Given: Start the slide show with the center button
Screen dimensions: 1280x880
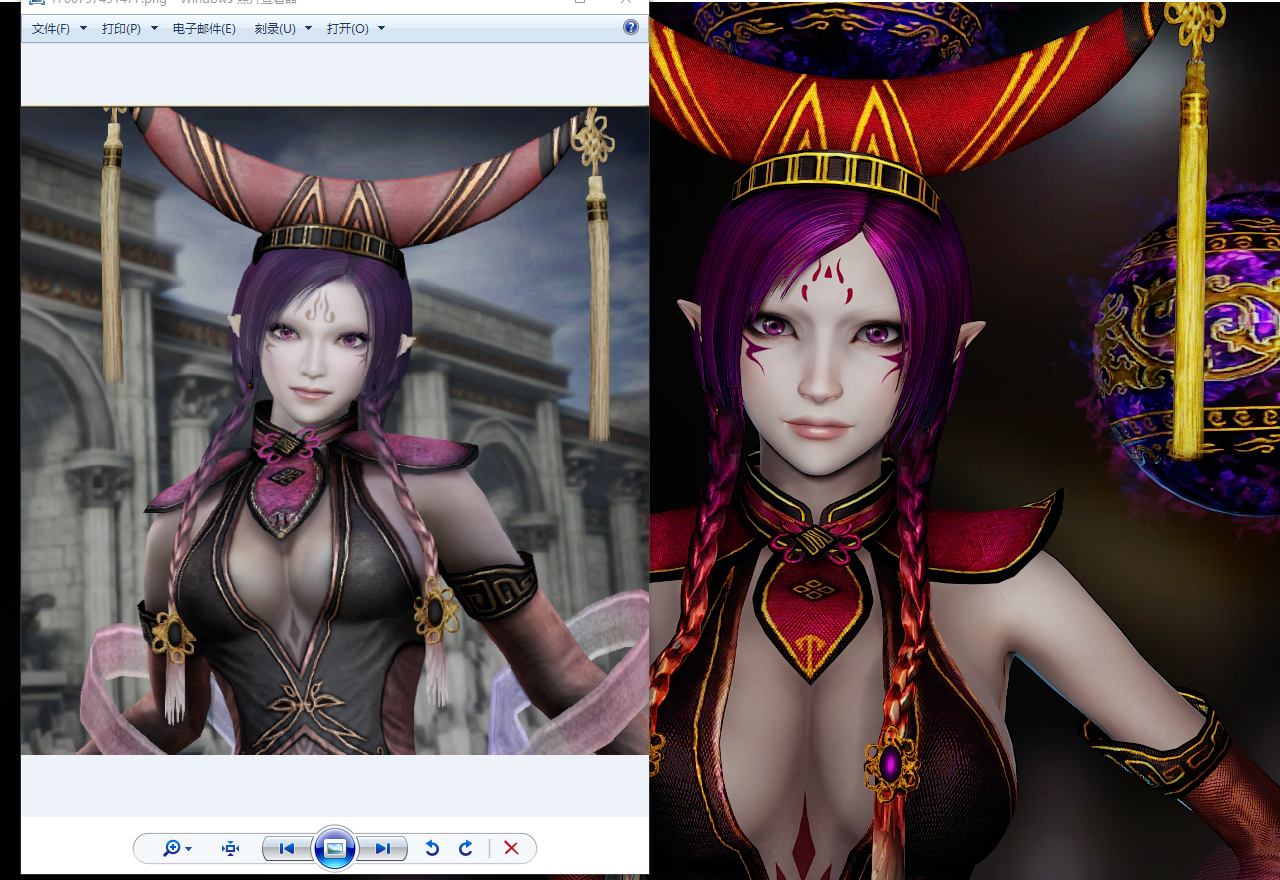Looking at the screenshot, I should coord(335,848).
